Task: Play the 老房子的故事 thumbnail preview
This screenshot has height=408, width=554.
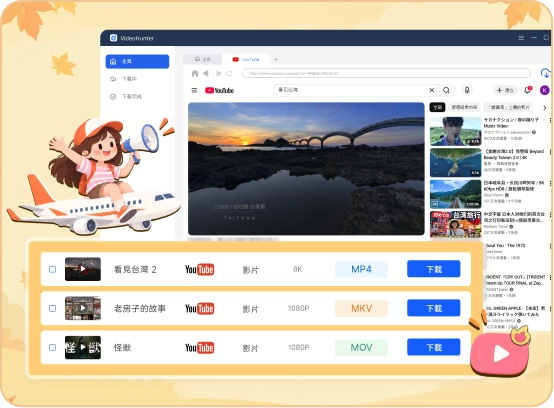Action: coord(83,308)
